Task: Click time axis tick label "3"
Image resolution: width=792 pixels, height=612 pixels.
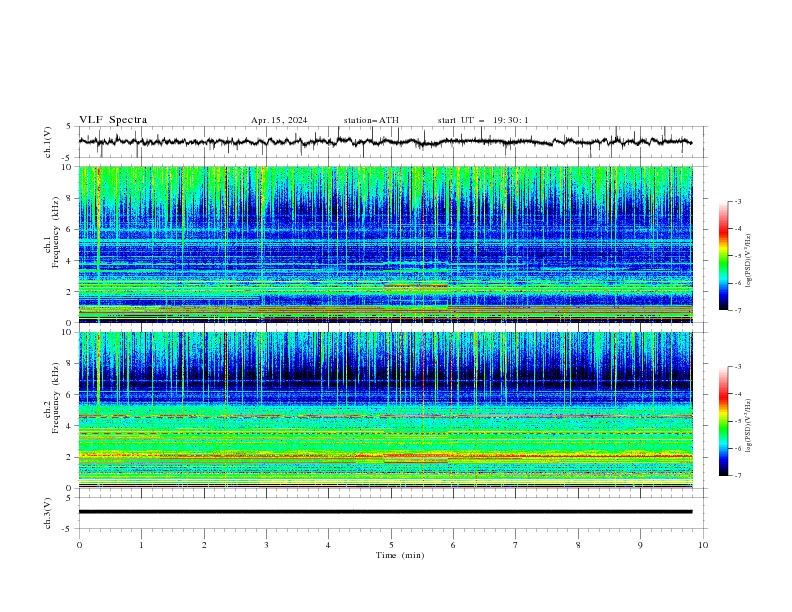Action: click(266, 545)
